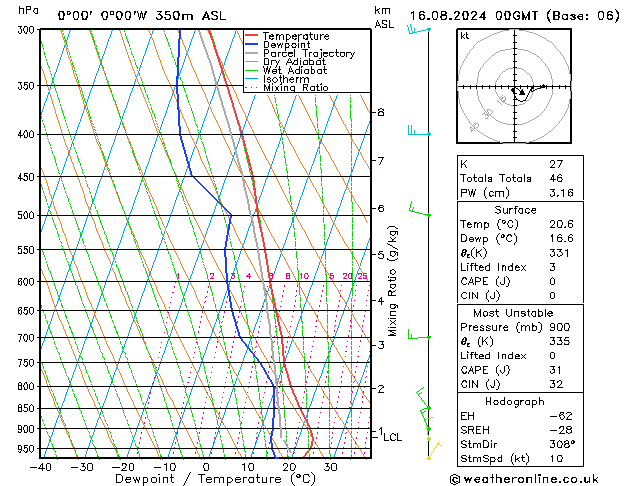Click the '350m ASL' elevation text

click(191, 16)
